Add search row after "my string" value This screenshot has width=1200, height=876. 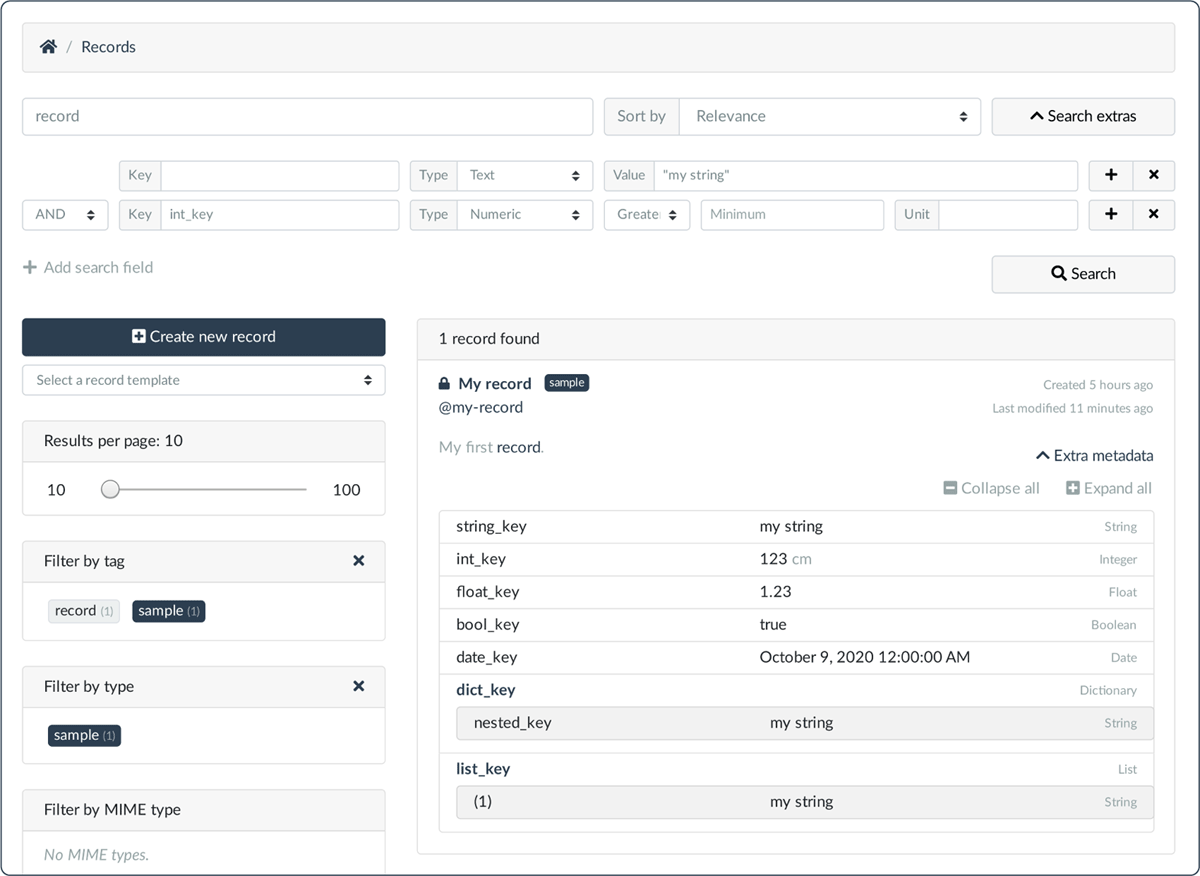pos(1111,175)
